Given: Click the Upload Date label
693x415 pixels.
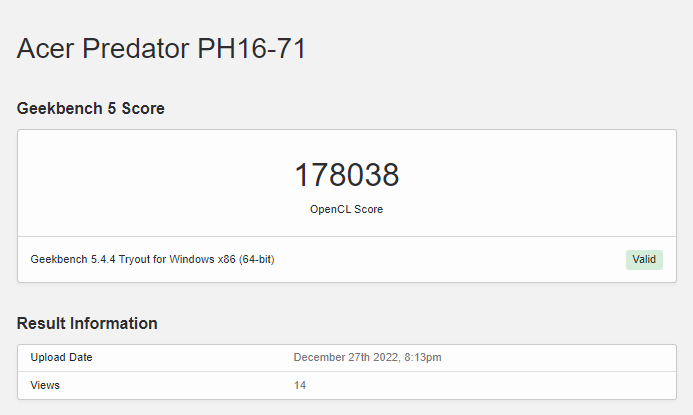Looking at the screenshot, I should (x=62, y=357).
